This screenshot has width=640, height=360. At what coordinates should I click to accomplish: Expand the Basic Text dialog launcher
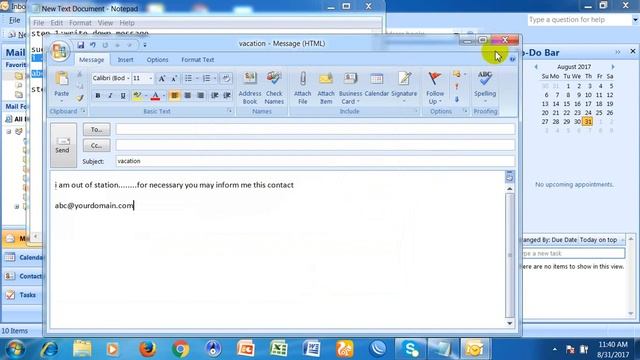click(x=229, y=111)
